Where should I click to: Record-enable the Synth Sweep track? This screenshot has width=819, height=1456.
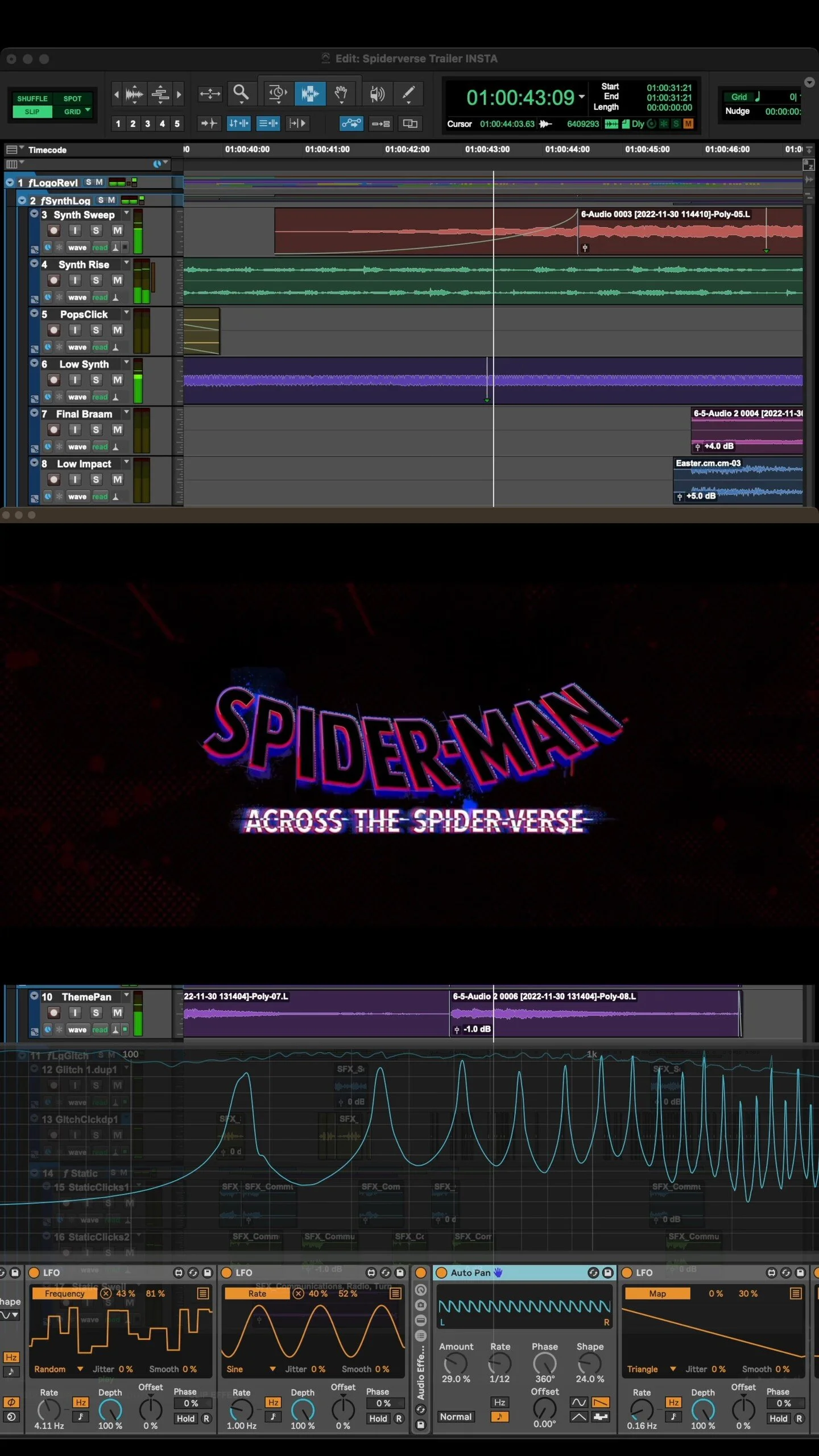click(x=53, y=230)
